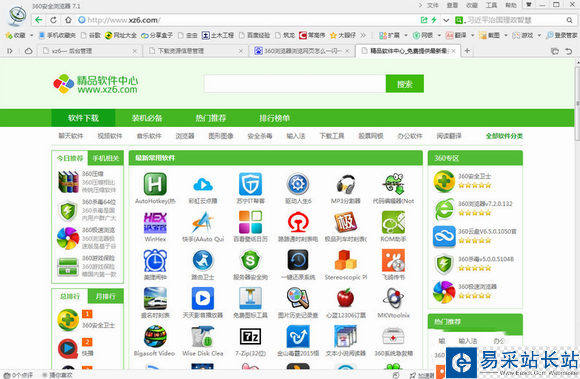The width and height of the screenshot is (580, 379).
Task: Open the Wise Disk Cleaner icon
Action: point(203,336)
